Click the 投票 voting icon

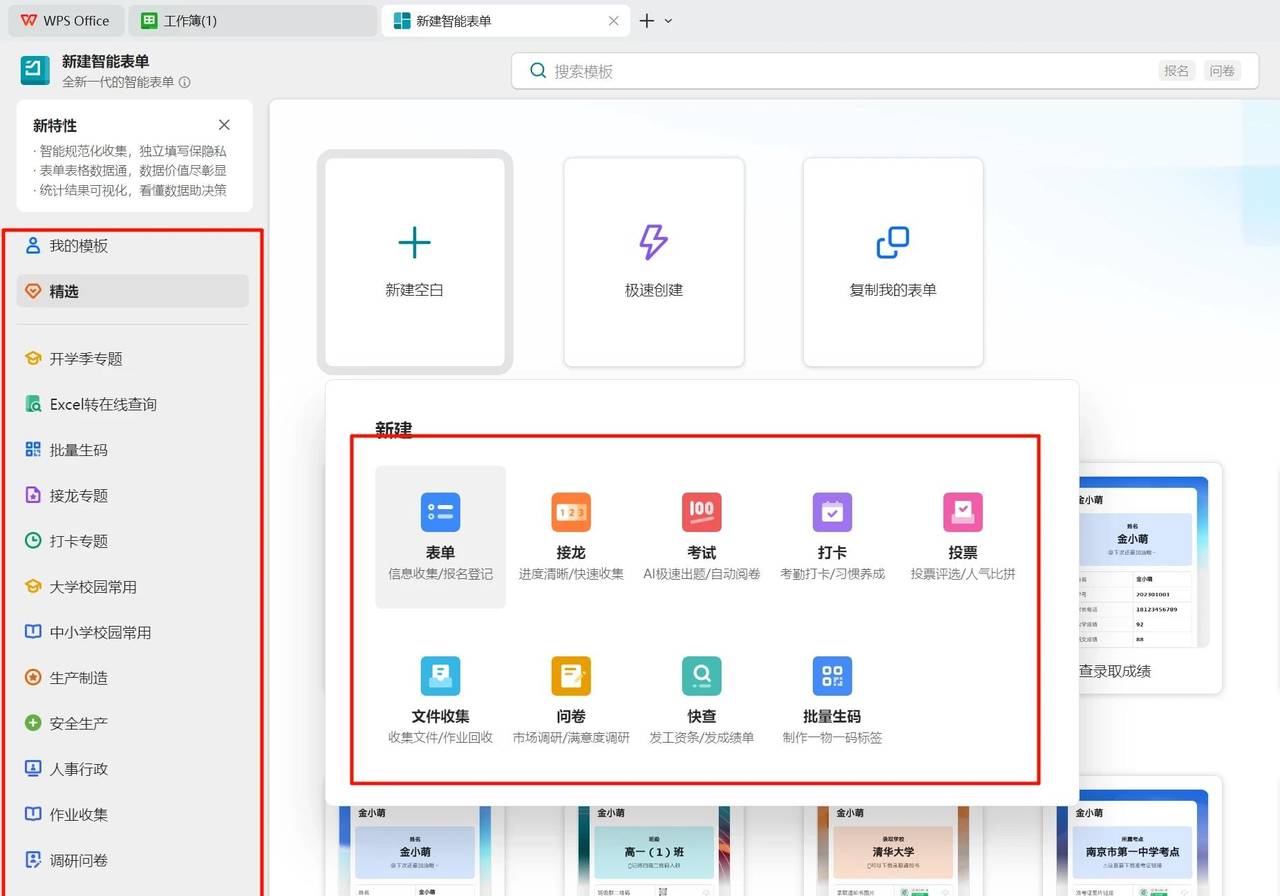coord(962,512)
